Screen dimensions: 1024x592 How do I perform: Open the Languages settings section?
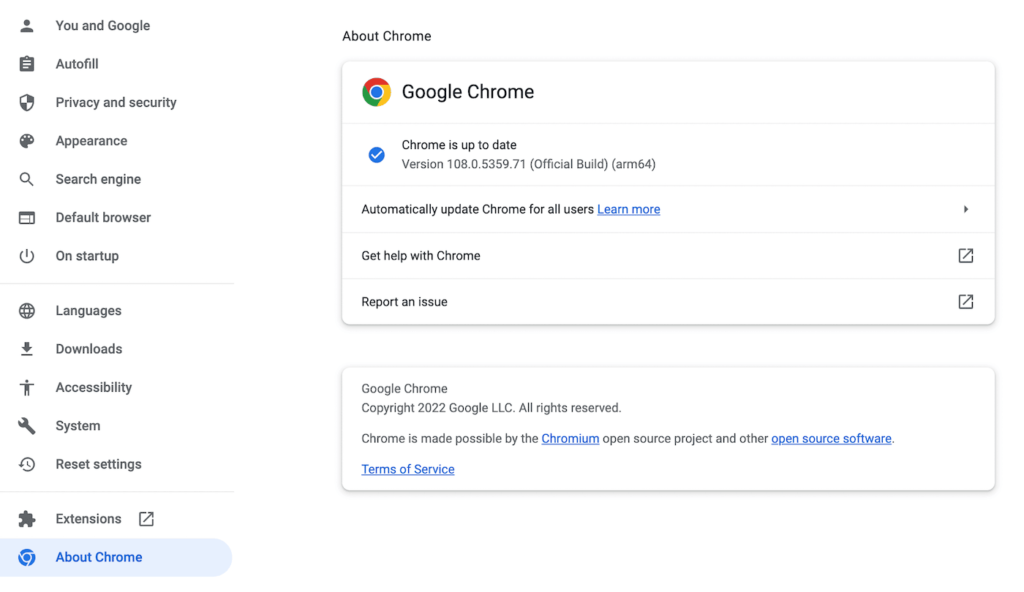86,310
